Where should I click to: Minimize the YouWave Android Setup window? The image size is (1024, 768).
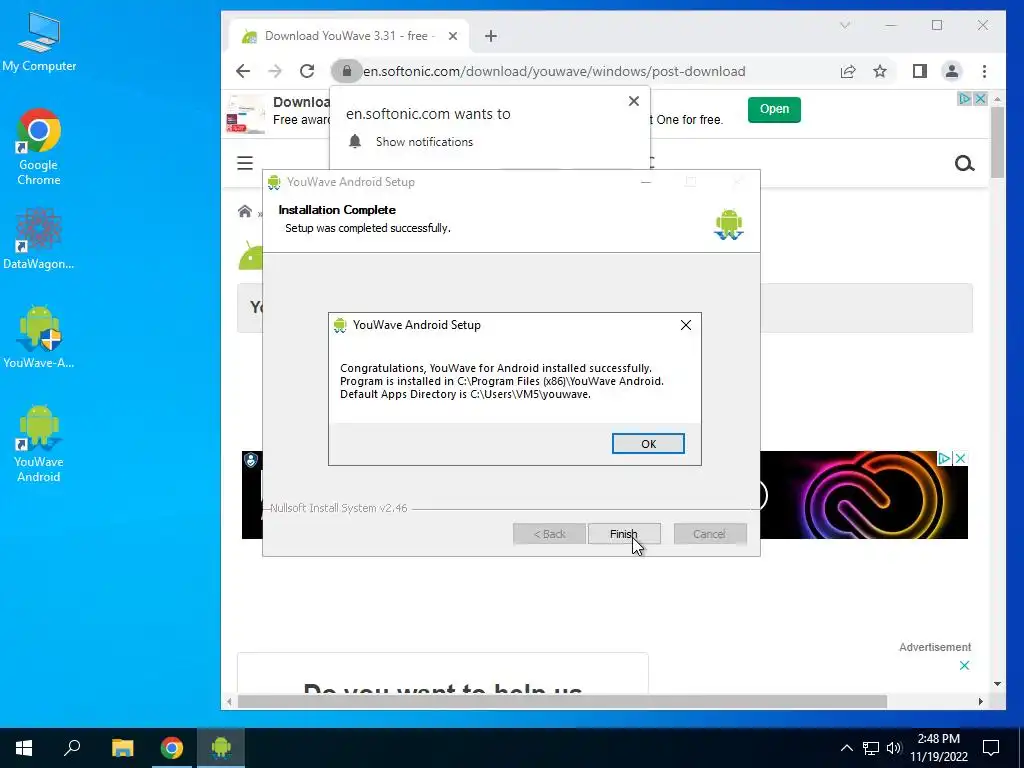[646, 182]
